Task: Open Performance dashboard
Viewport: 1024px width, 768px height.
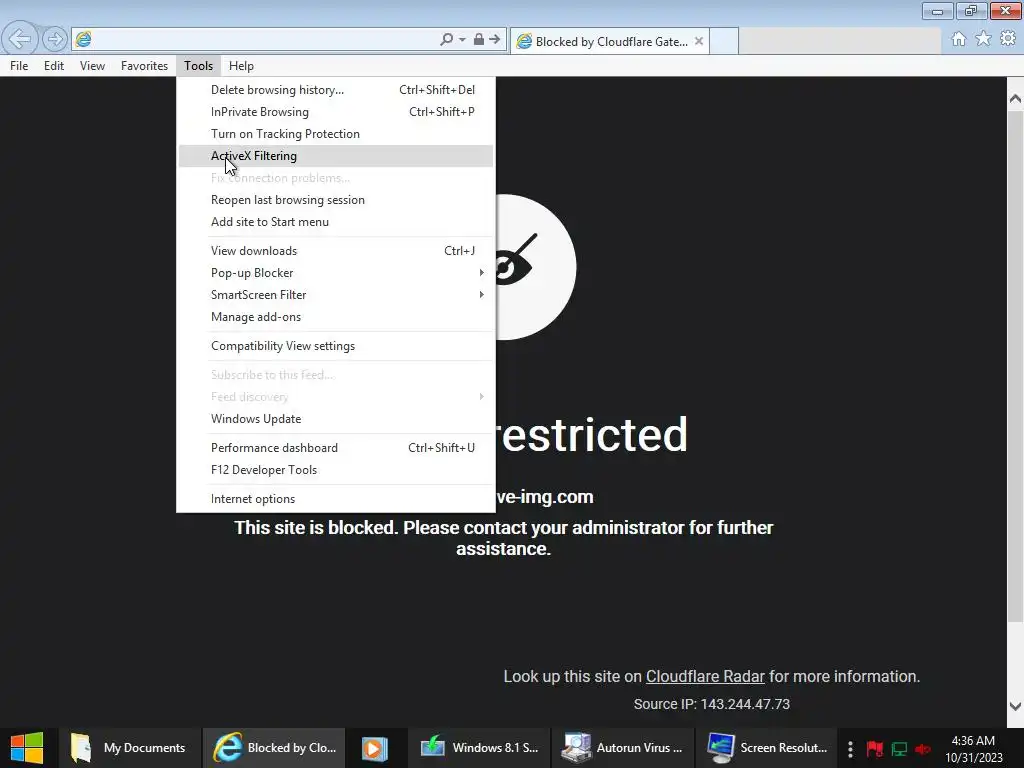Action: 336,448
